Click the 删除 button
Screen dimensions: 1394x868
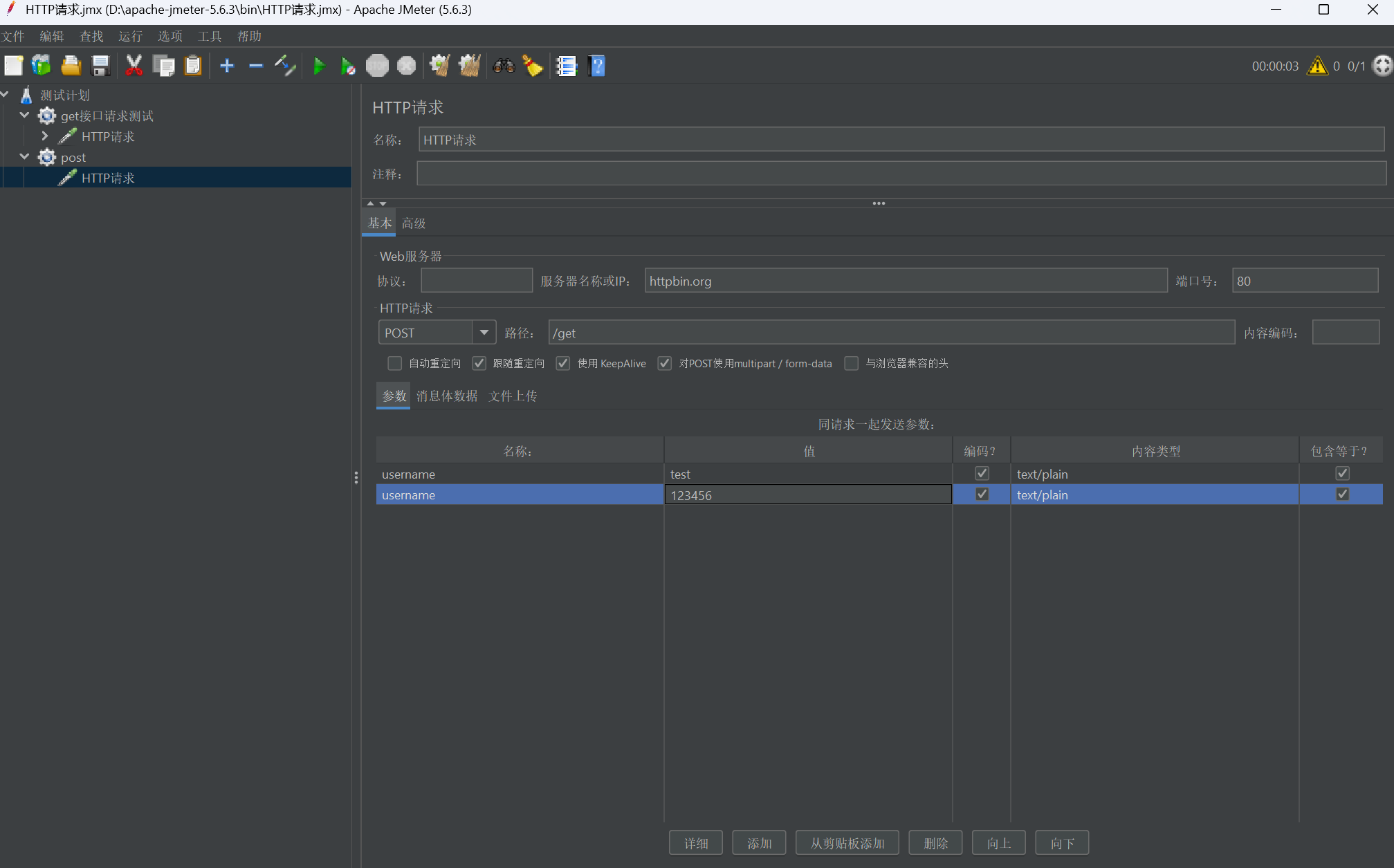click(935, 843)
